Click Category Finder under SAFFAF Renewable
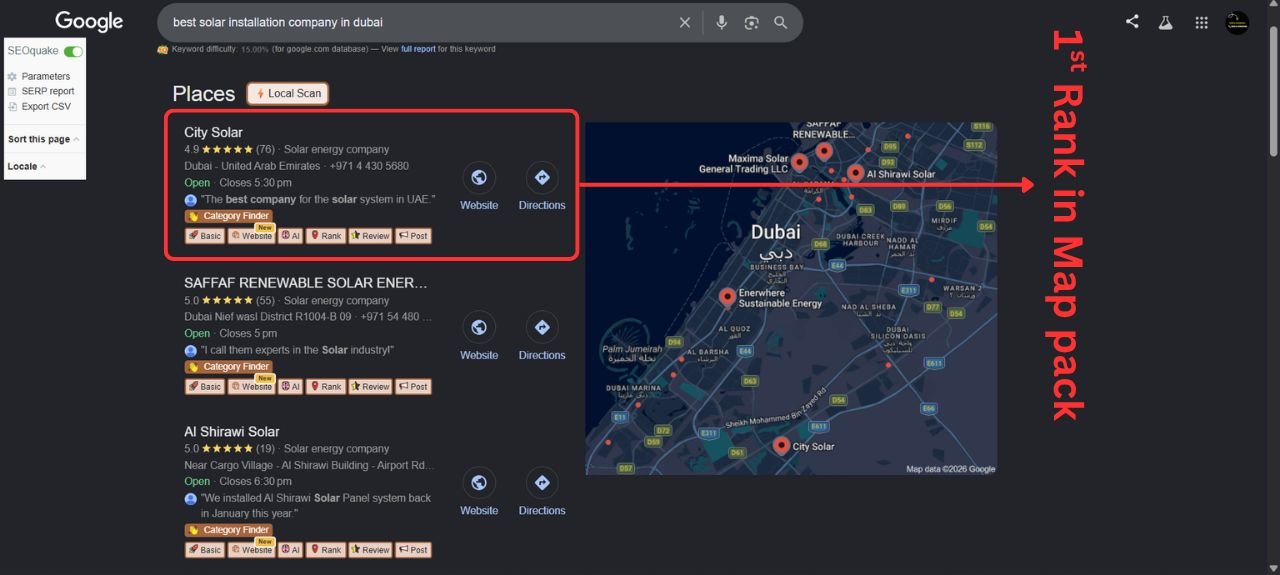 click(x=228, y=367)
